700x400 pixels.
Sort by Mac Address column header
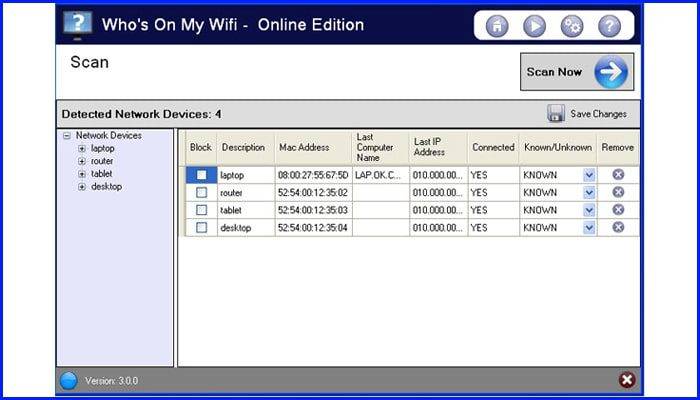(x=313, y=147)
